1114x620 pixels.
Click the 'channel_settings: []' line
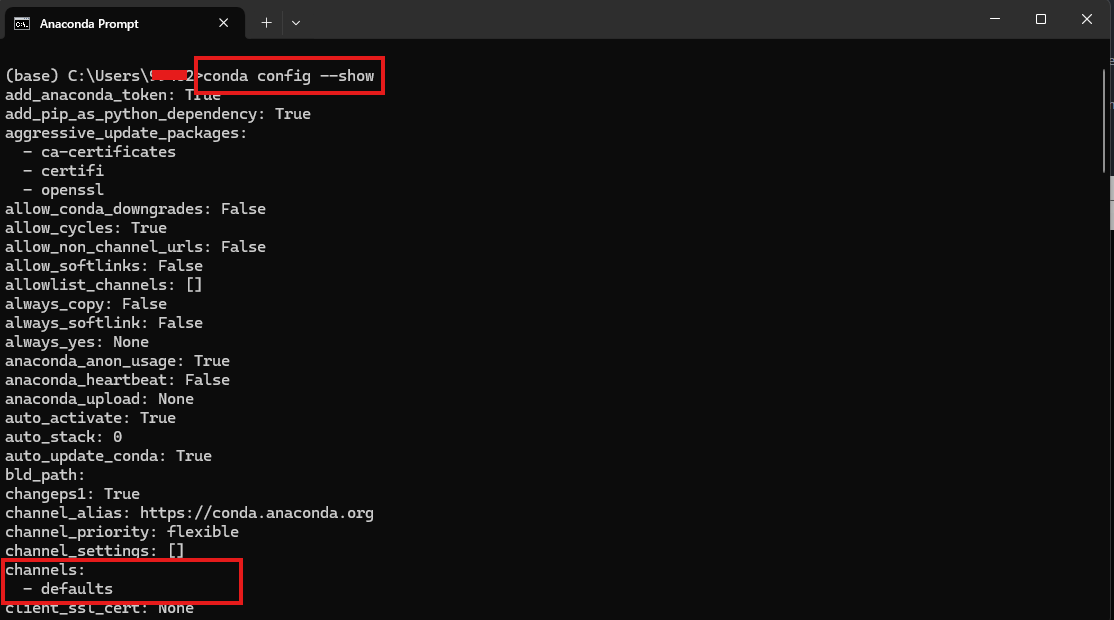point(94,551)
